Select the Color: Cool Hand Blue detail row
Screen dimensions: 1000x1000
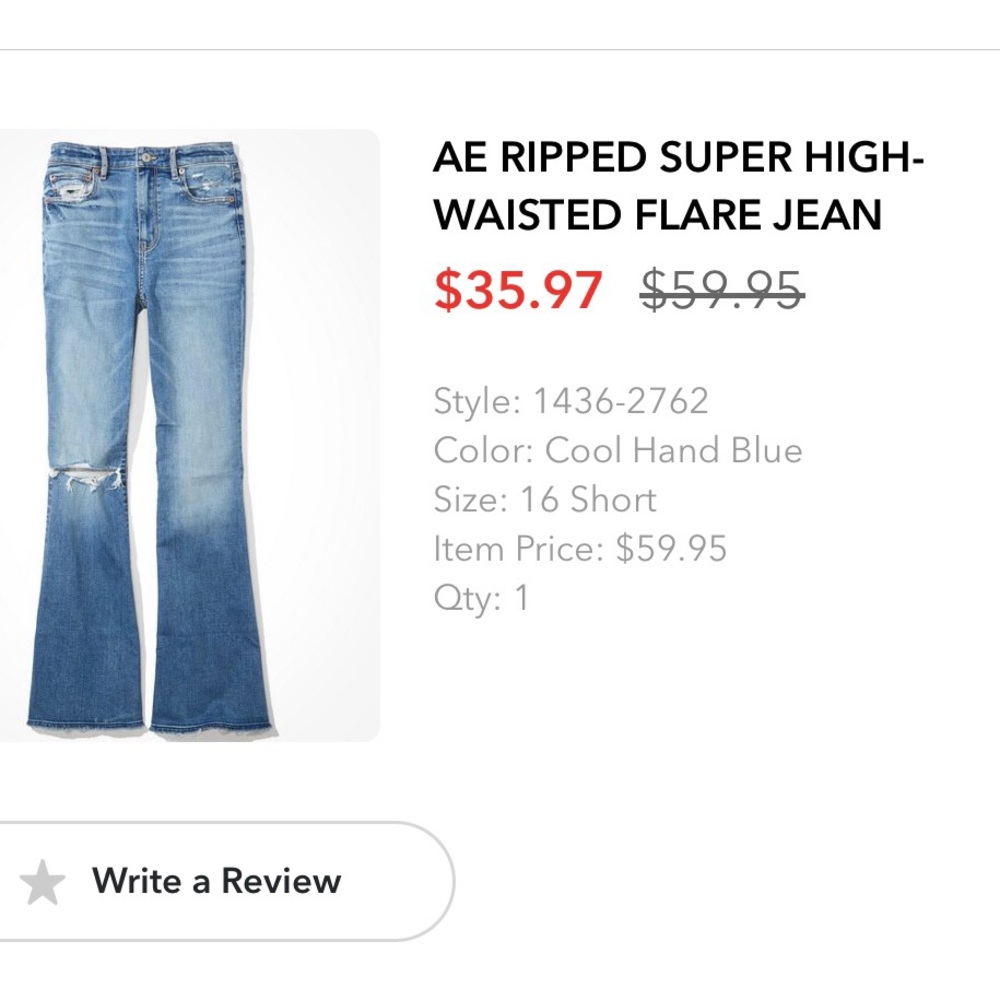[x=617, y=450]
